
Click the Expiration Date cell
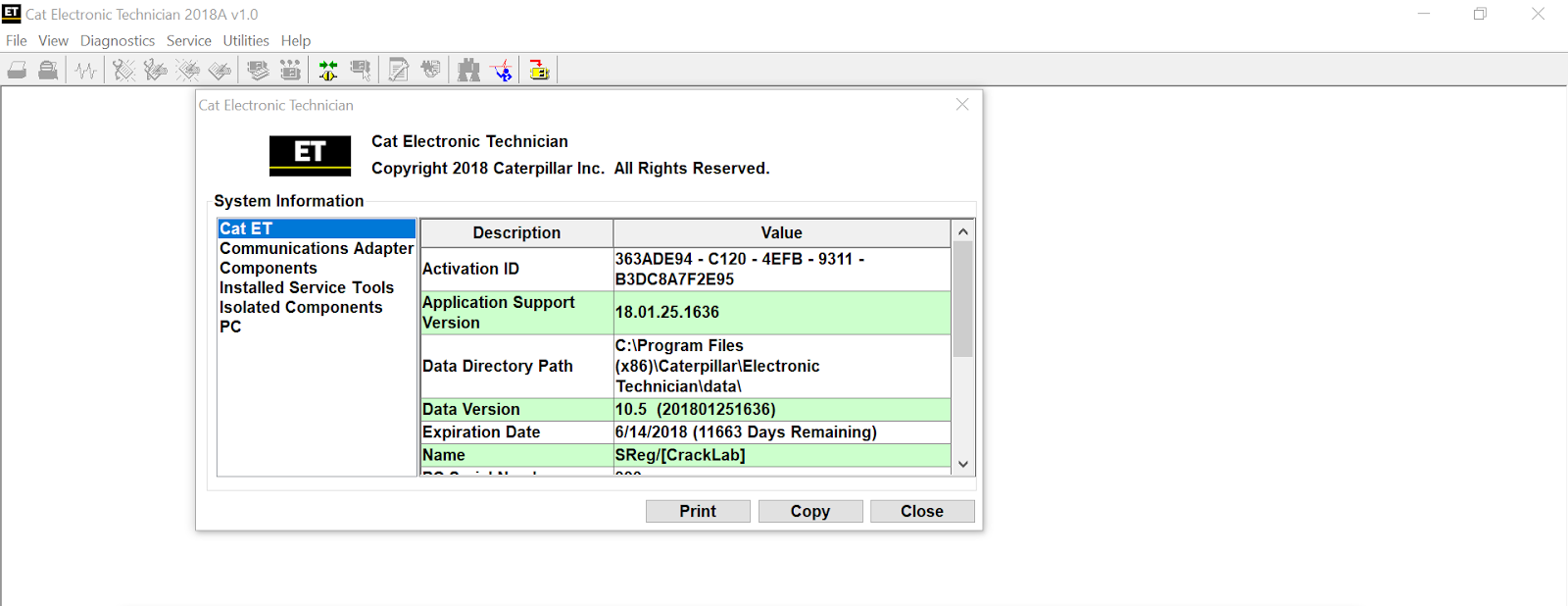tap(516, 432)
